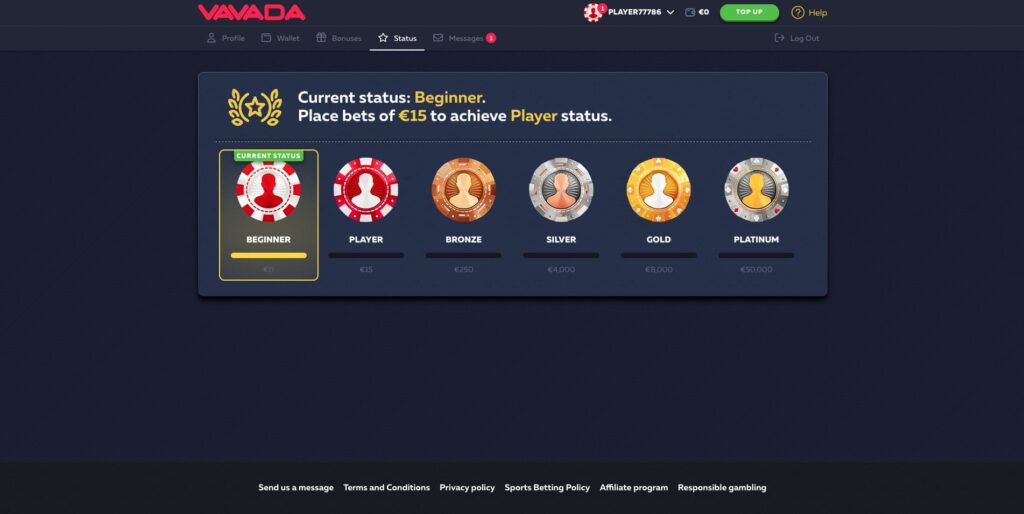This screenshot has height=514, width=1024.
Task: Click the wallet balance icon showing €0
Action: pyautogui.click(x=690, y=12)
